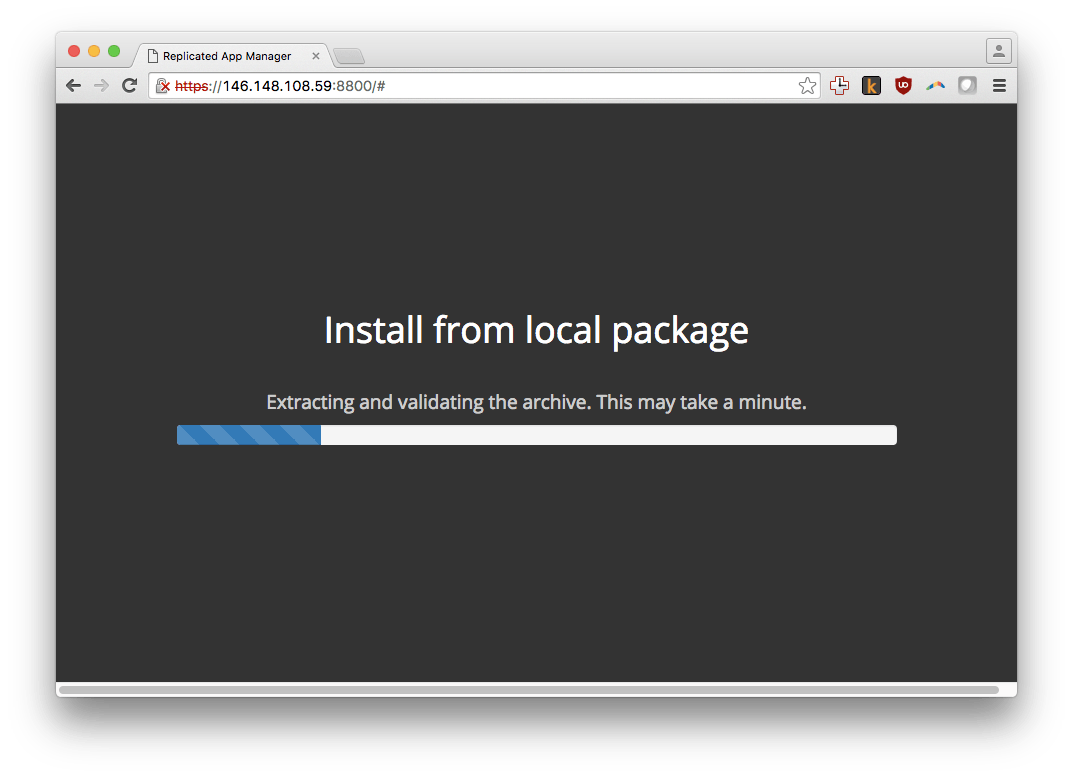Open the orange K extension
The height and width of the screenshot is (777, 1073).
pos(871,86)
